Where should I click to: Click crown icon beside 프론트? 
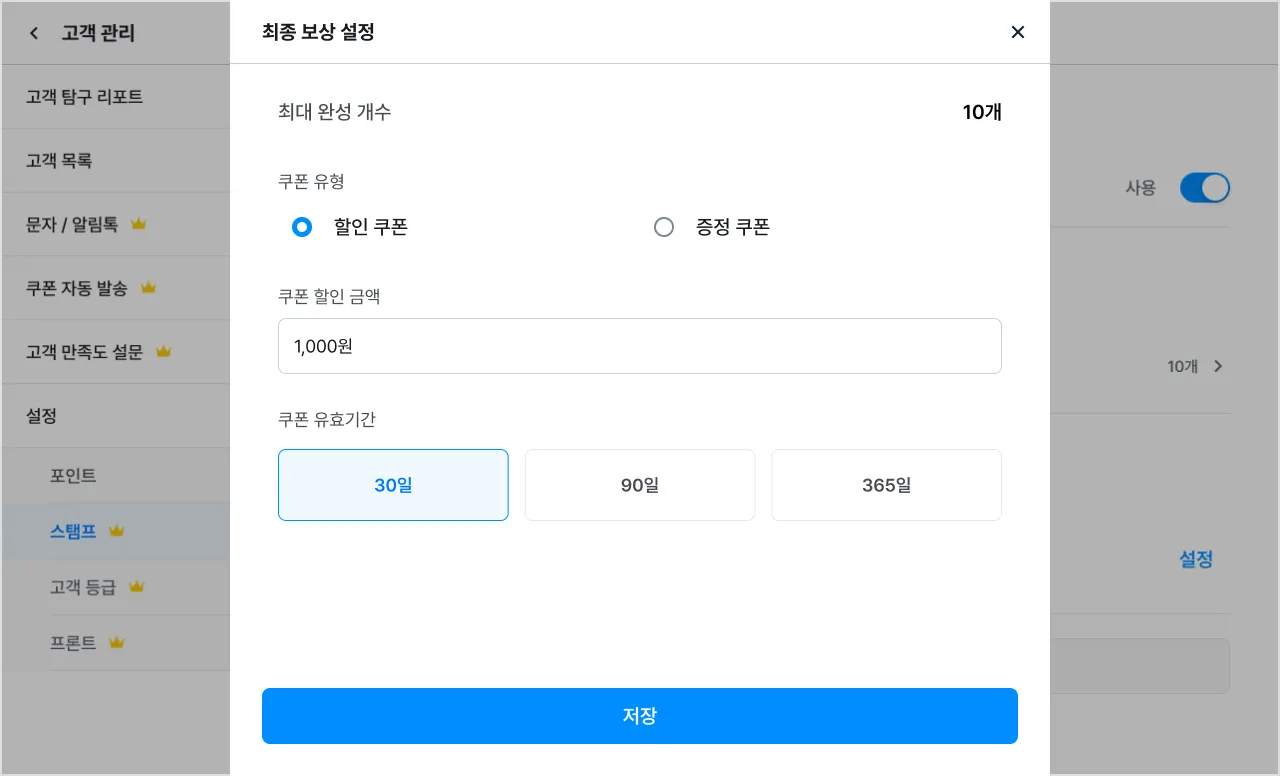[x=117, y=643]
